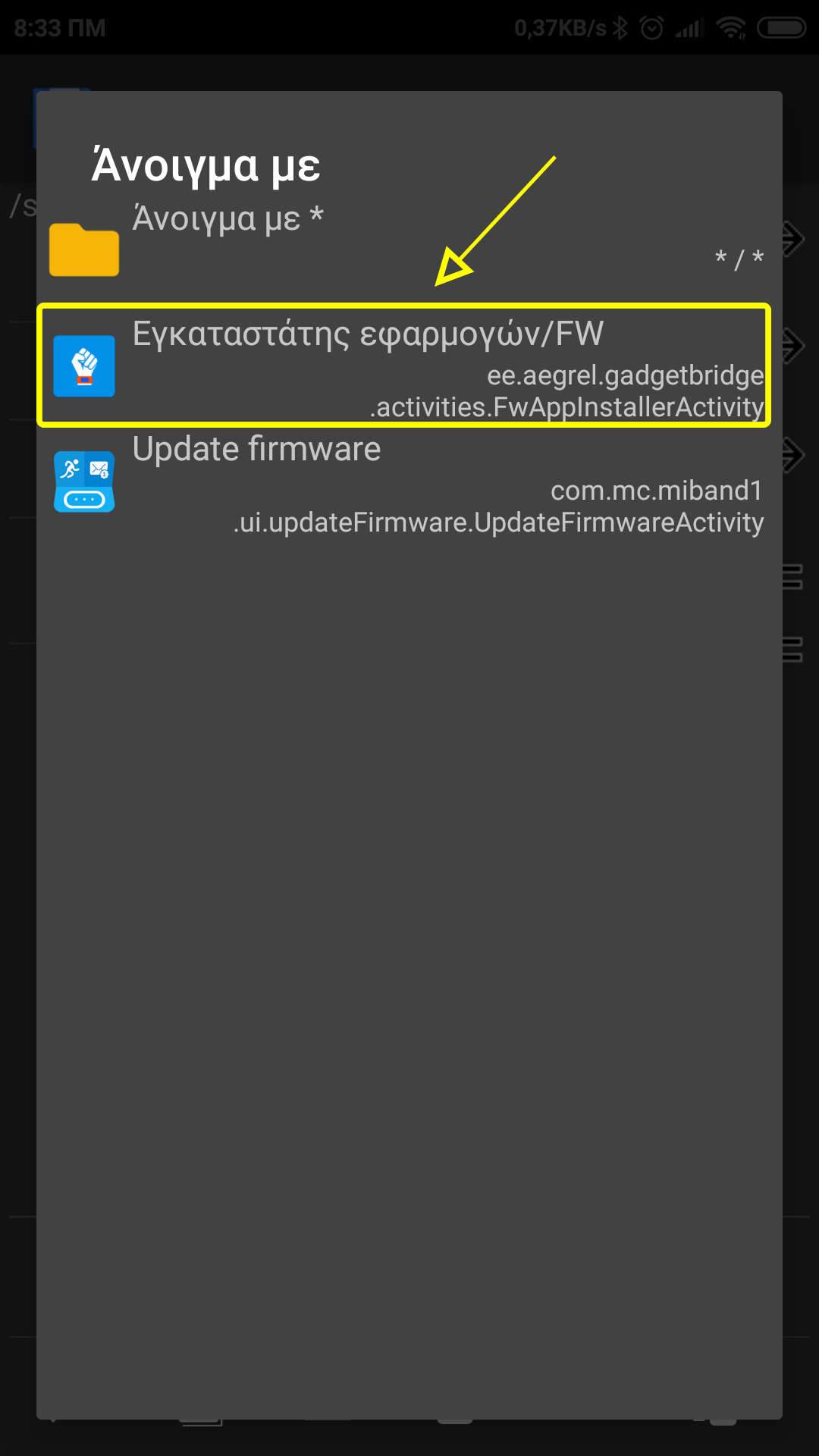Select 'Εγκαταστάτης εφαρμογών/FW' entry
Image resolution: width=819 pixels, height=1456 pixels.
point(409,366)
